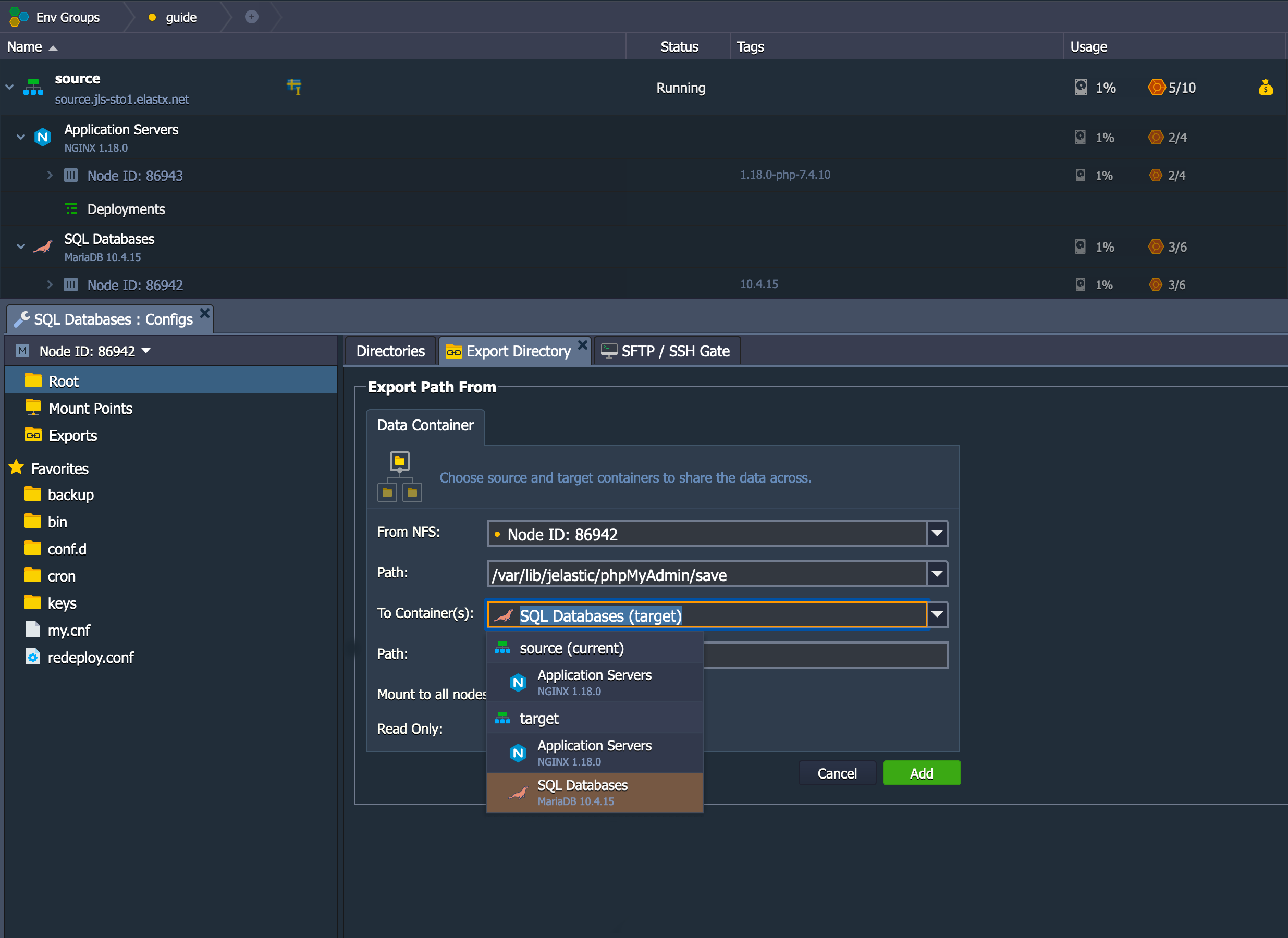Close the Export Directory tab
The image size is (1288, 938).
pyautogui.click(x=582, y=344)
